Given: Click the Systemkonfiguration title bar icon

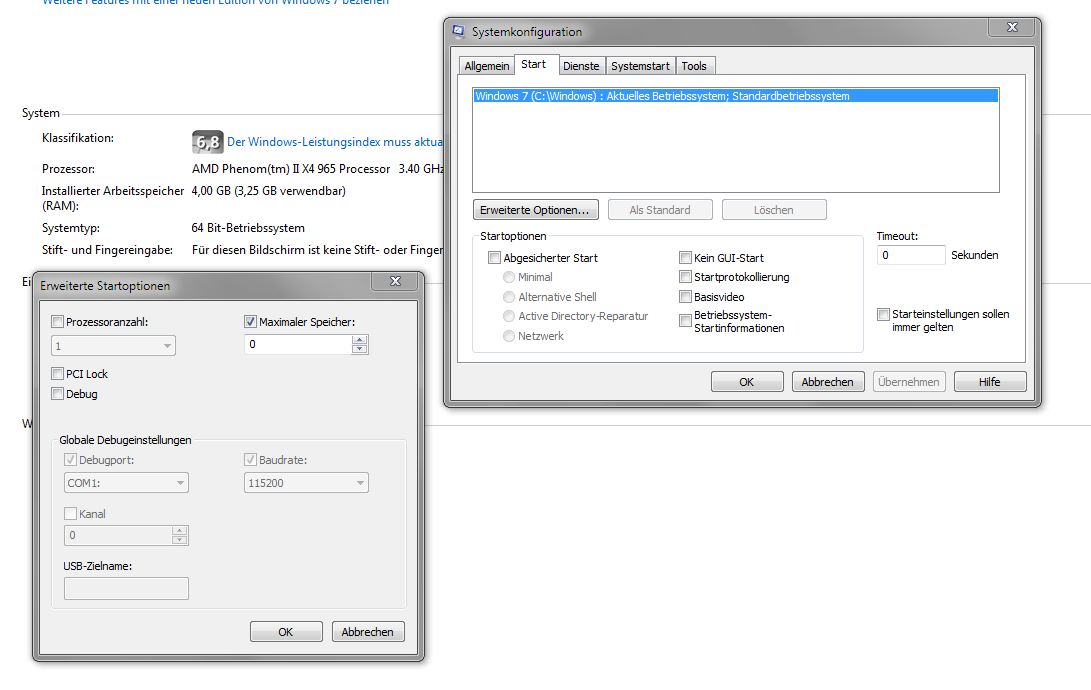Looking at the screenshot, I should (x=459, y=31).
